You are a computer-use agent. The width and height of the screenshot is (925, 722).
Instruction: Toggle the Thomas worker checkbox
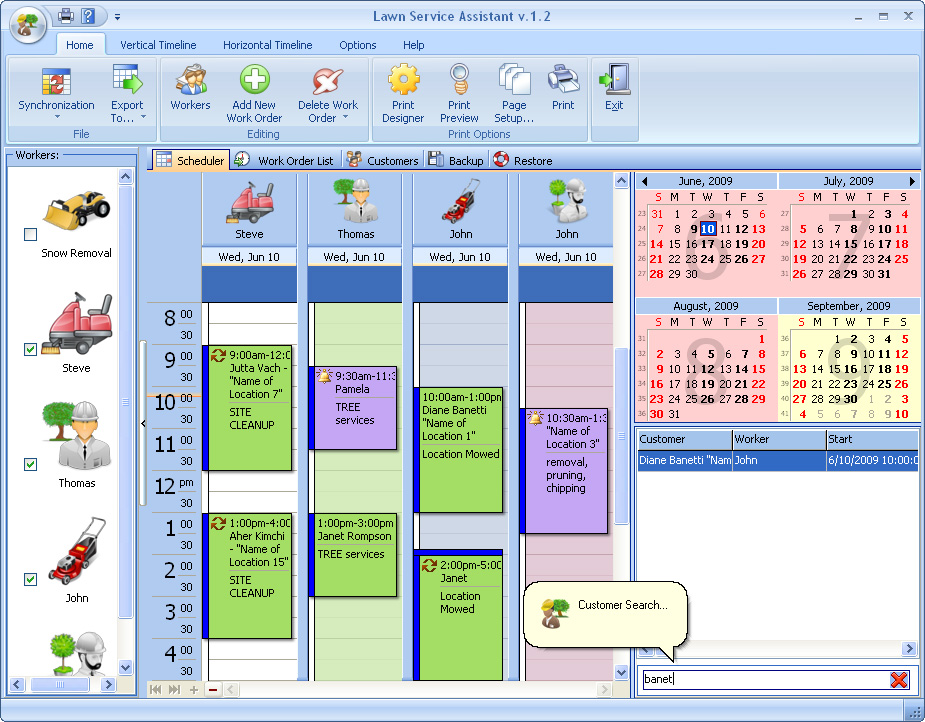tap(30, 464)
